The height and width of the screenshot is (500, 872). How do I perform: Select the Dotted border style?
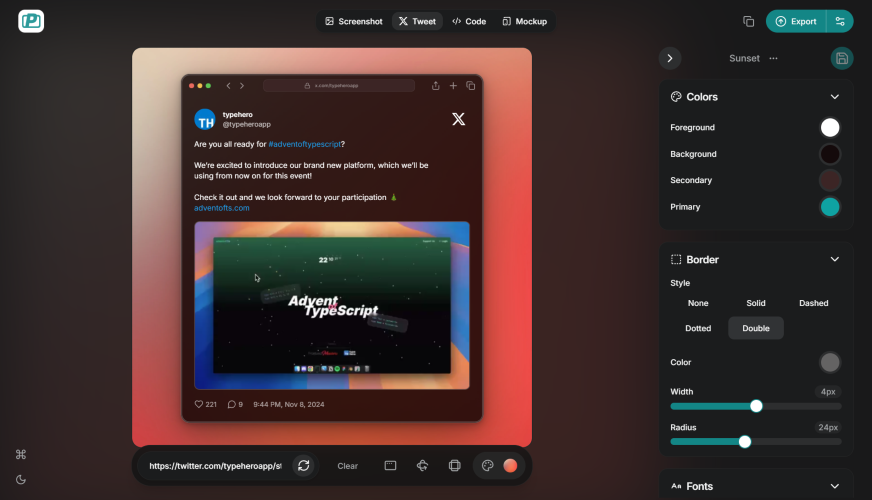tap(698, 328)
